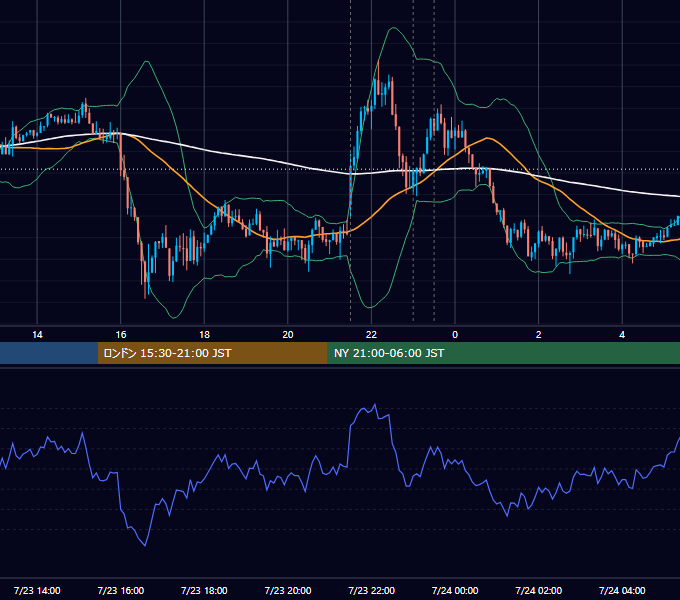Click the 7/23 22:00 date label
Viewport: 680px width, 600px height.
372,590
